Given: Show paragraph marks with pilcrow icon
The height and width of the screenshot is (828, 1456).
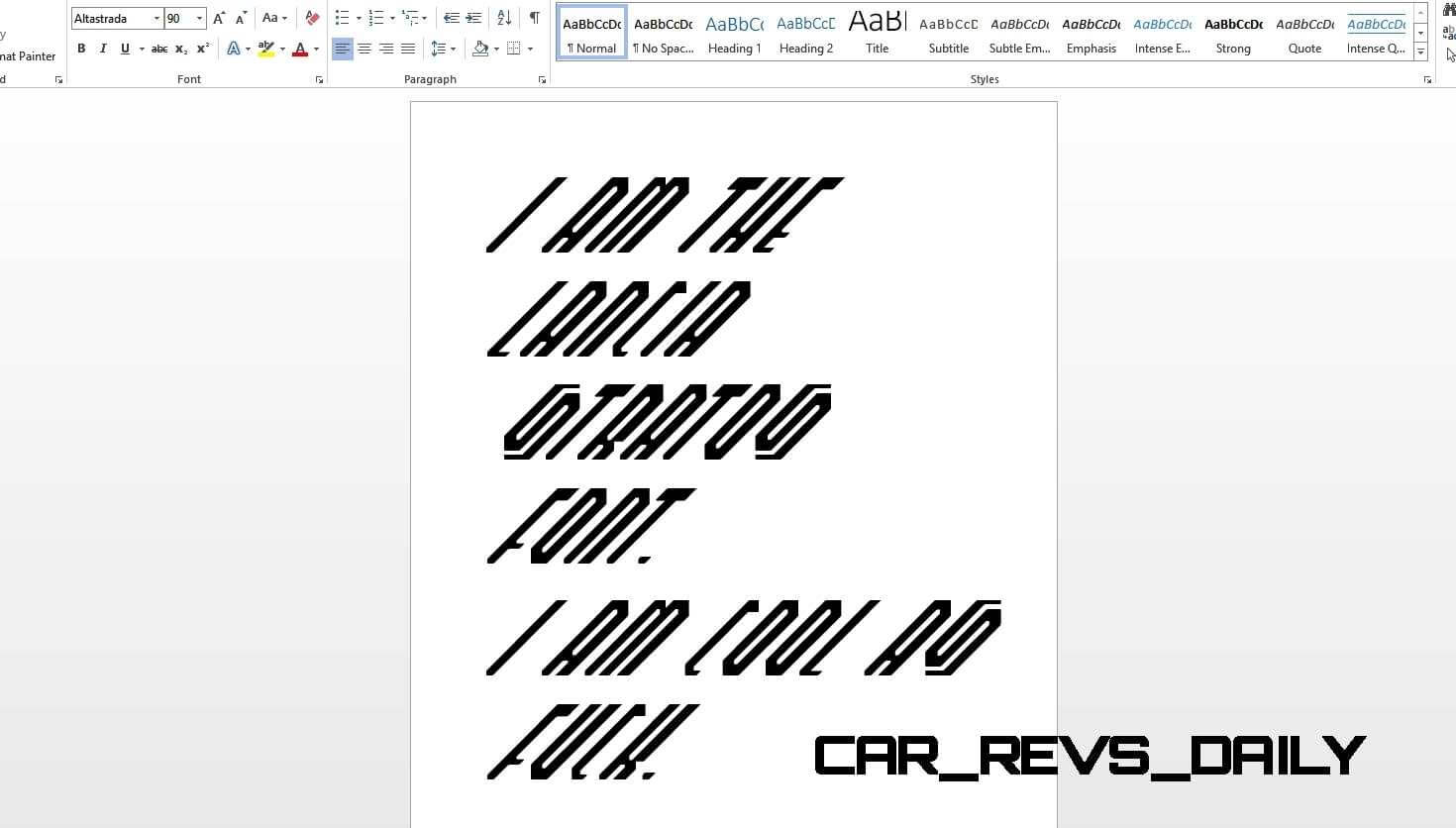Looking at the screenshot, I should coord(534,18).
